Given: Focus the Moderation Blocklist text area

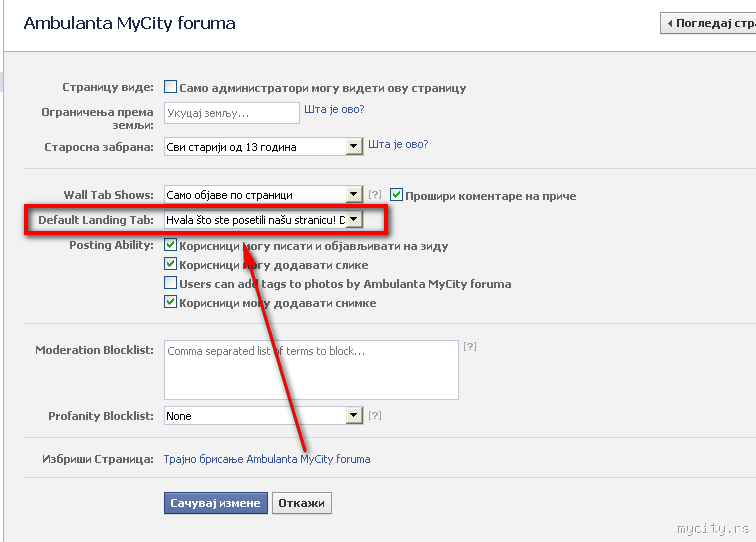Looking at the screenshot, I should (x=310, y=369).
